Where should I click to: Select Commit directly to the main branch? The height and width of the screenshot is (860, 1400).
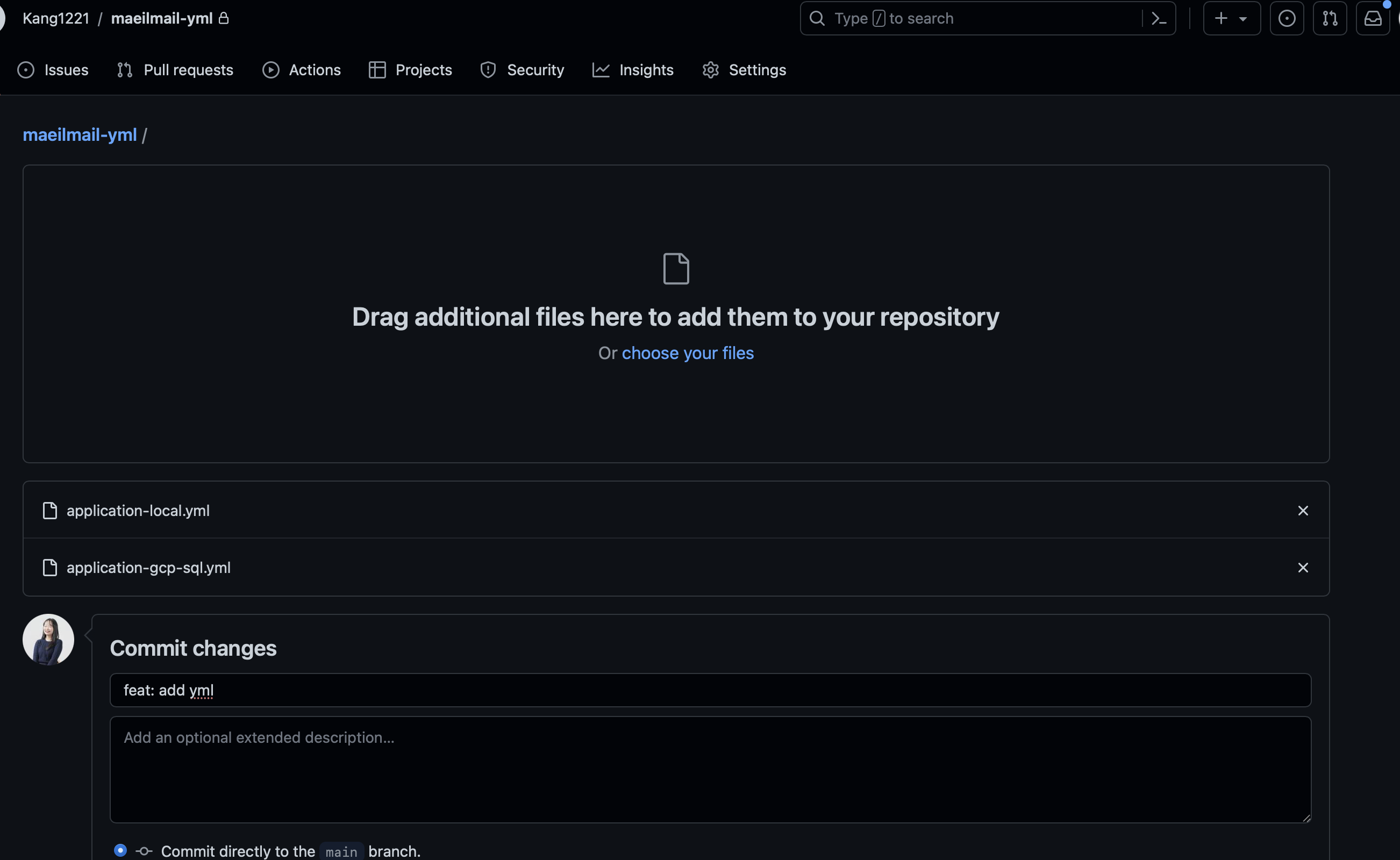click(120, 850)
